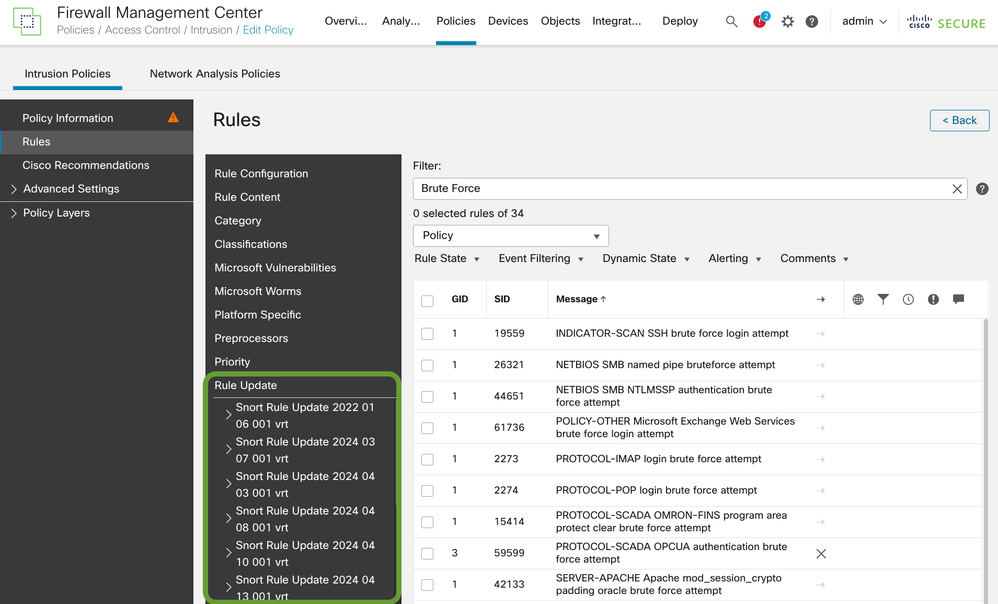
Task: Select the checkbox for SID 2273
Action: [x=427, y=460]
